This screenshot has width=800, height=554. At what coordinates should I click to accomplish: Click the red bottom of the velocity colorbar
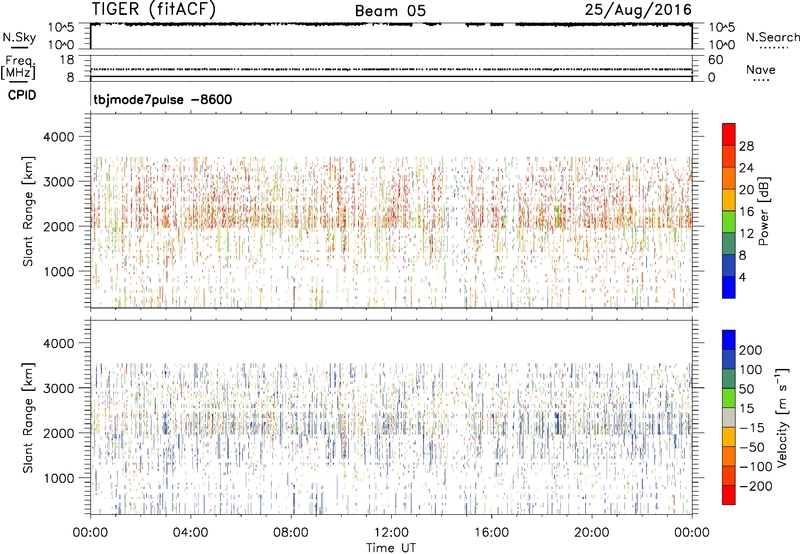click(729, 495)
